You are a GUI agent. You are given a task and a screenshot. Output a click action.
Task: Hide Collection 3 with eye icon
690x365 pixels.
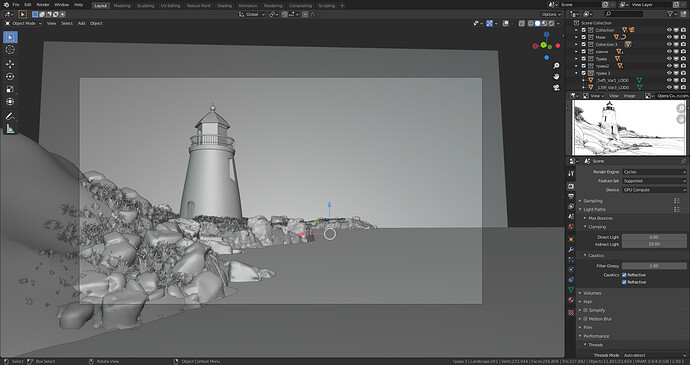669,44
